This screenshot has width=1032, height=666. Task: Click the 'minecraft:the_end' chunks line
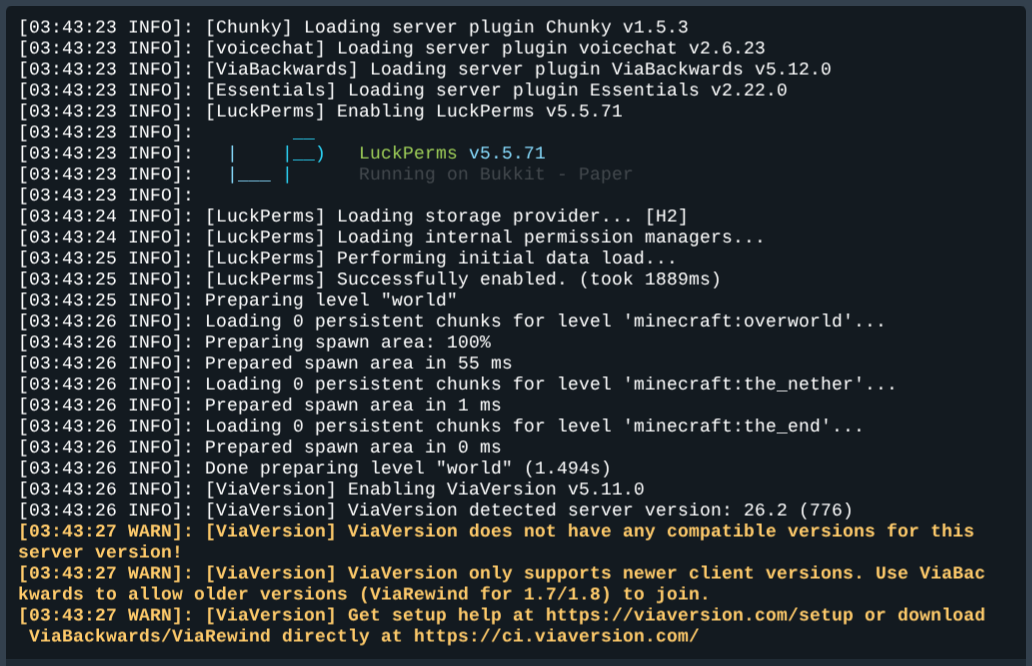(x=441, y=427)
